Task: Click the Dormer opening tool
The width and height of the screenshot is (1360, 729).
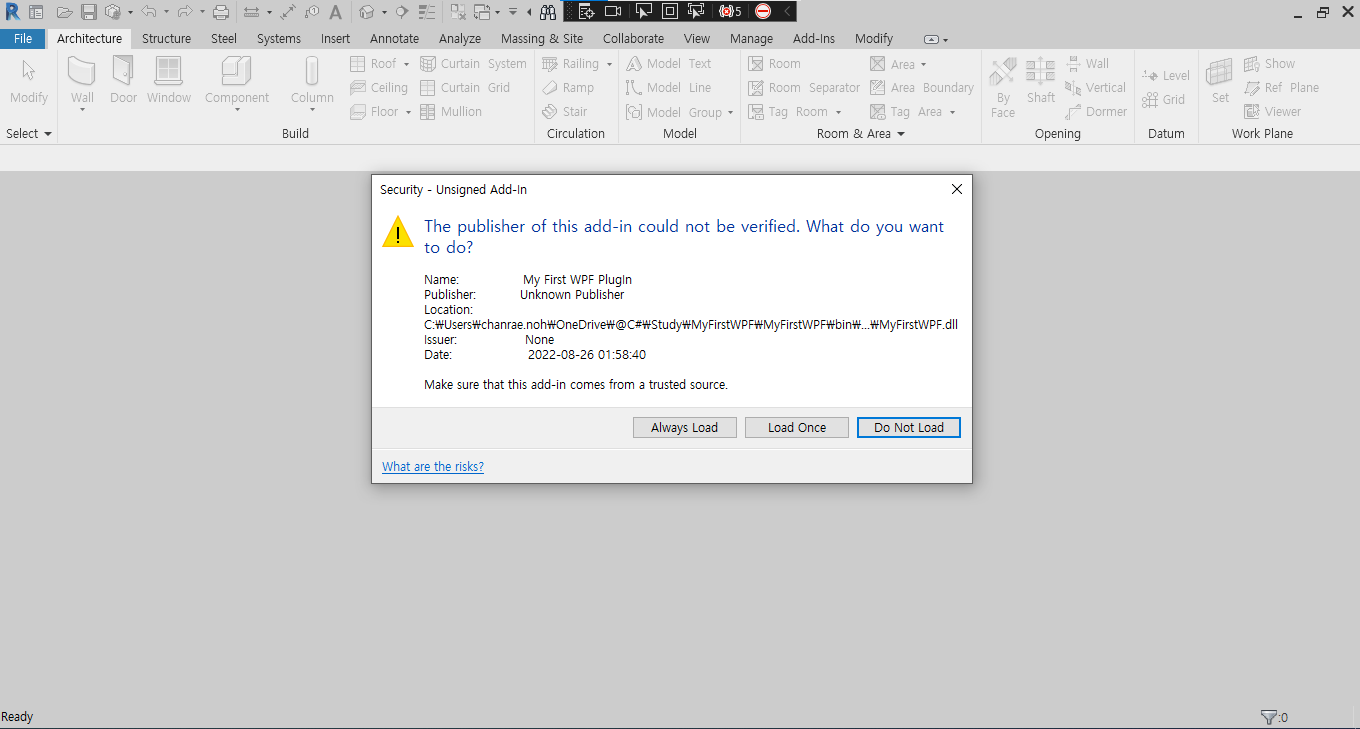Action: tap(1096, 112)
